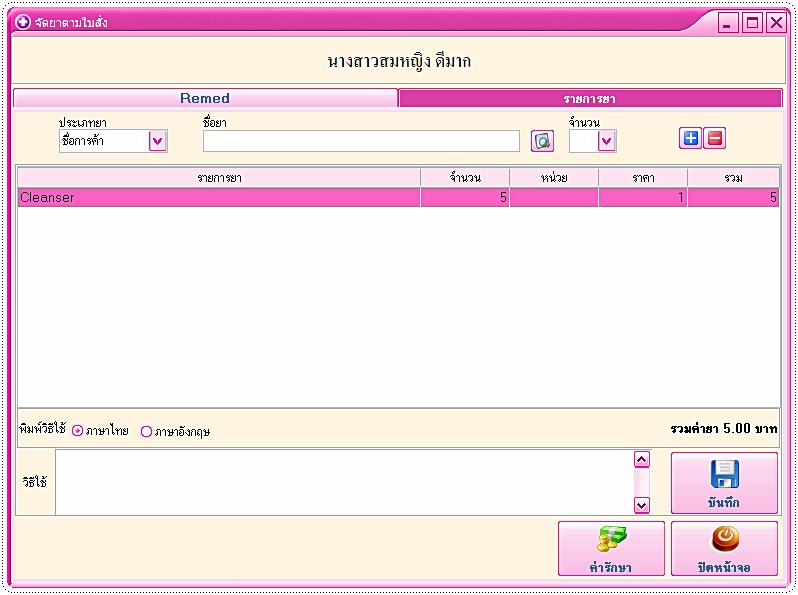Click the title bar plus app icon
Viewport: 798px width, 595px height.
tap(23, 22)
